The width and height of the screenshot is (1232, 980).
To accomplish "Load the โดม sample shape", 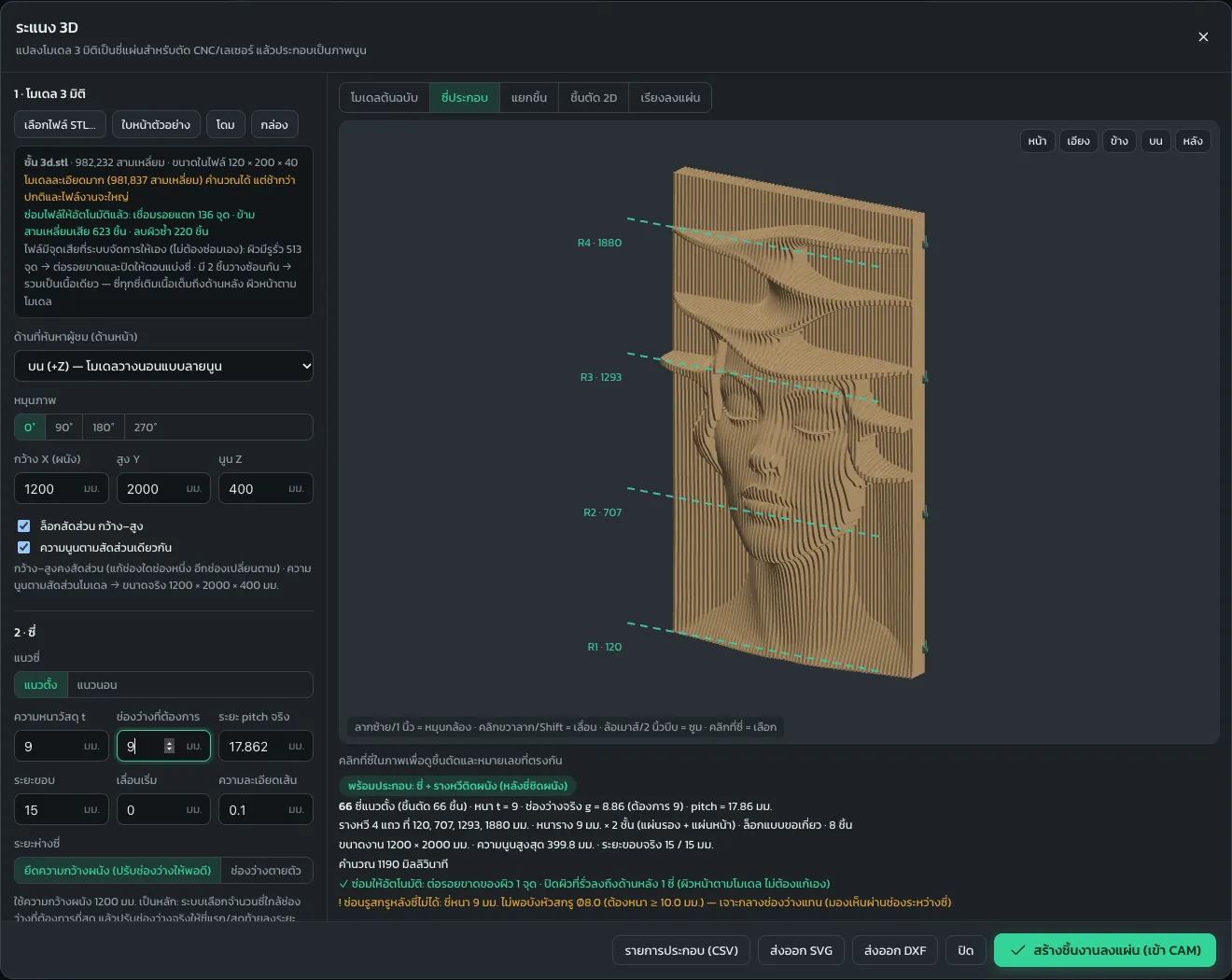I will [225, 125].
